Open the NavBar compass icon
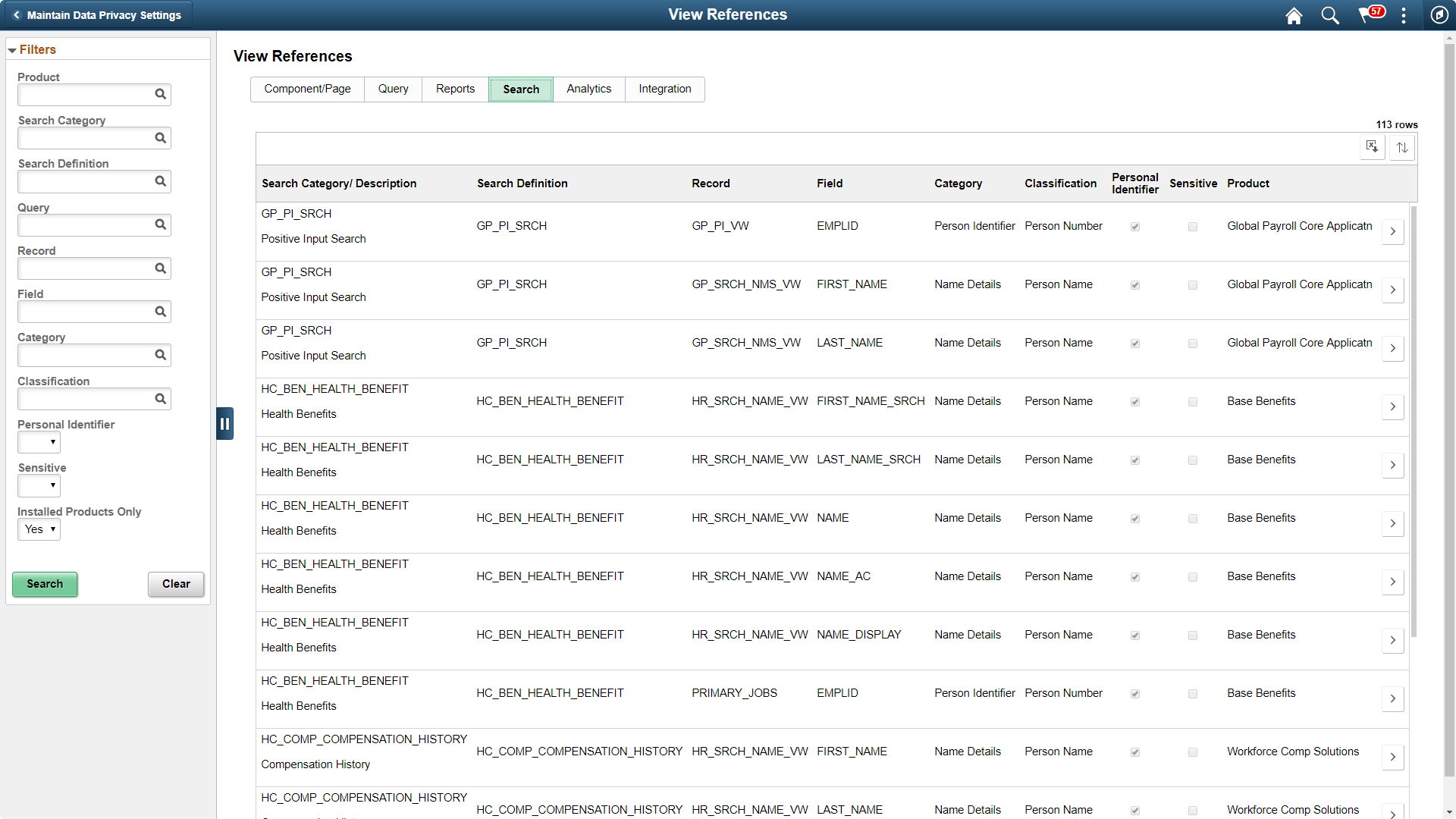1456x819 pixels. 1440,15
